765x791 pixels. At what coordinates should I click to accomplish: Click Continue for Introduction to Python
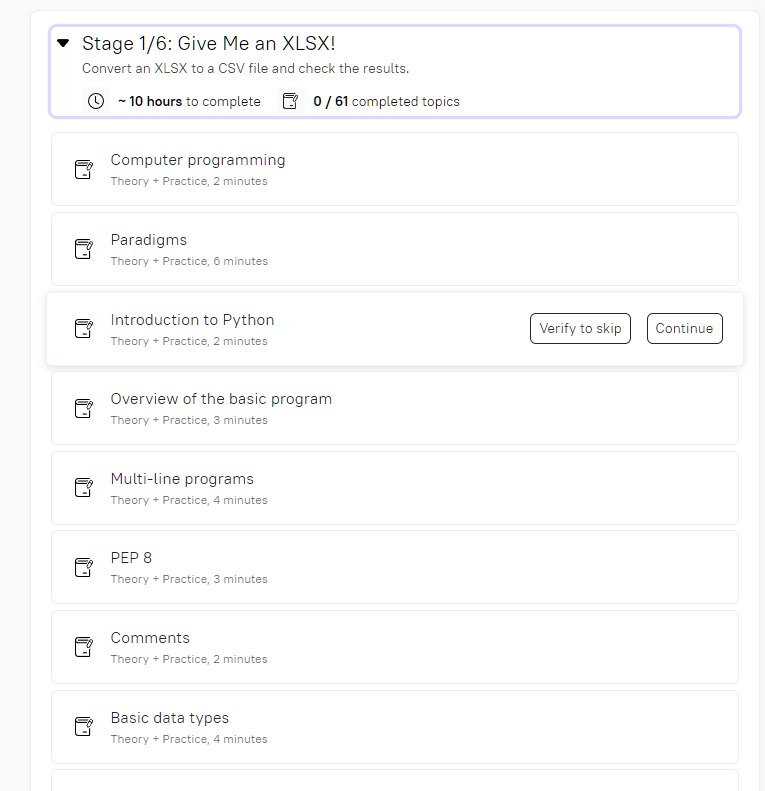pyautogui.click(x=685, y=328)
